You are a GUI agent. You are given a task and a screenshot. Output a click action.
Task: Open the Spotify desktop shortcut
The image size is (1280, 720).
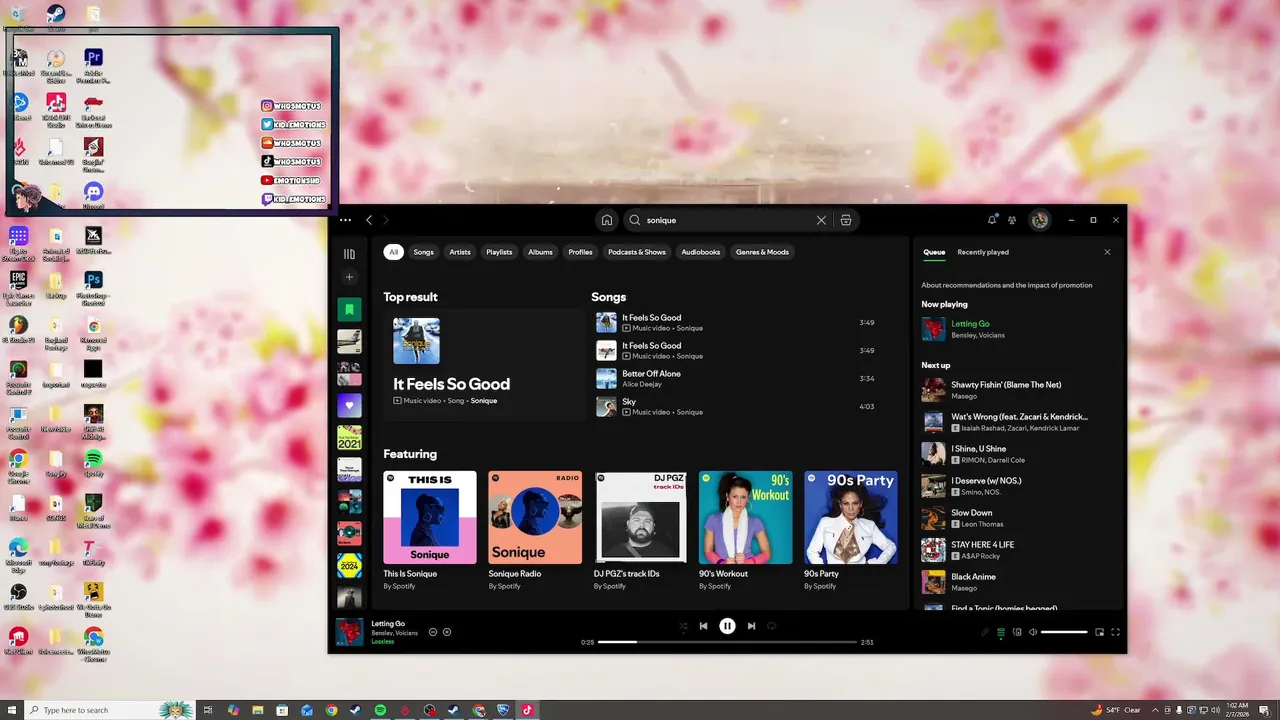tap(93, 462)
